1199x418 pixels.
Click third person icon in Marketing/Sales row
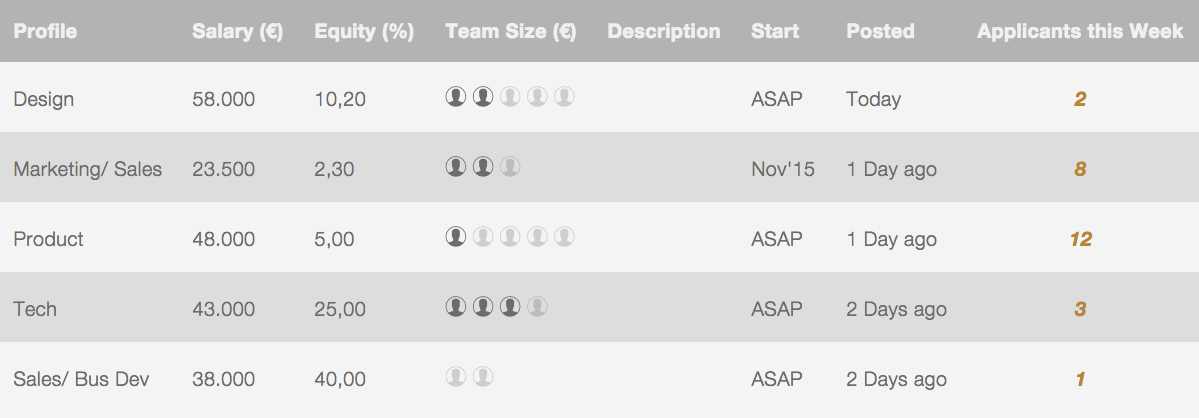[x=510, y=167]
